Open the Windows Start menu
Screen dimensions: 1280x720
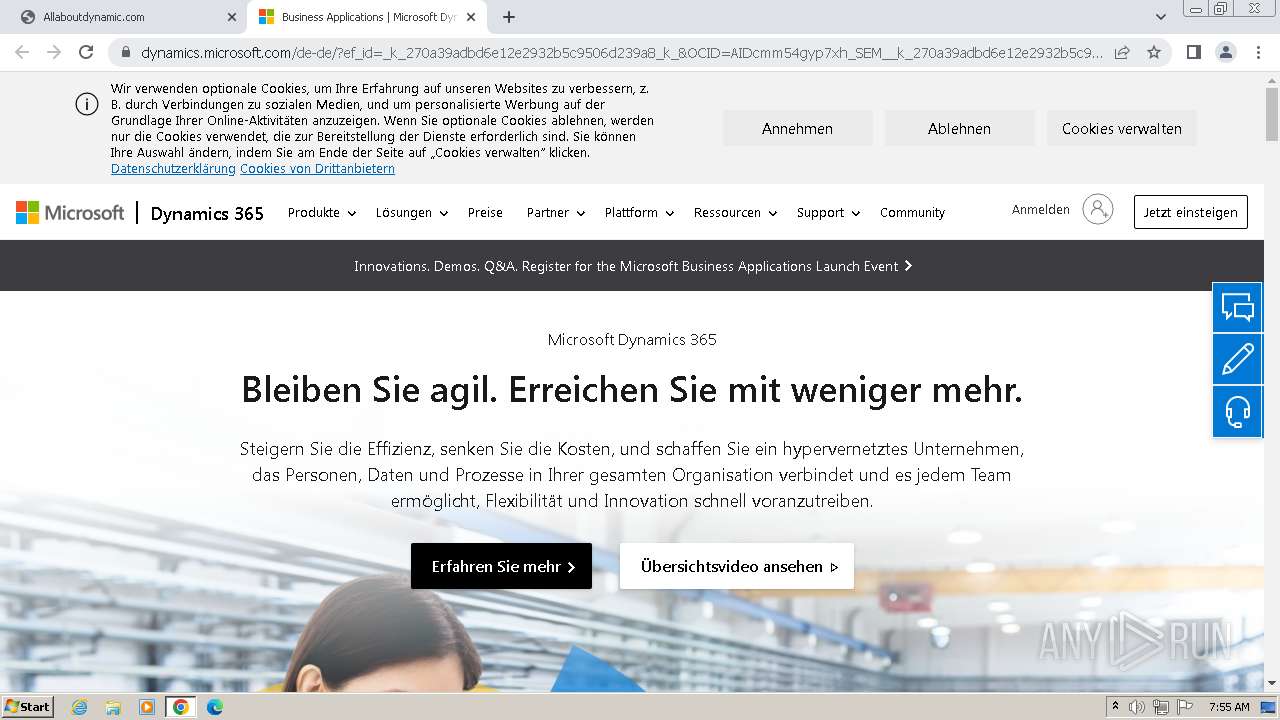pyautogui.click(x=28, y=707)
